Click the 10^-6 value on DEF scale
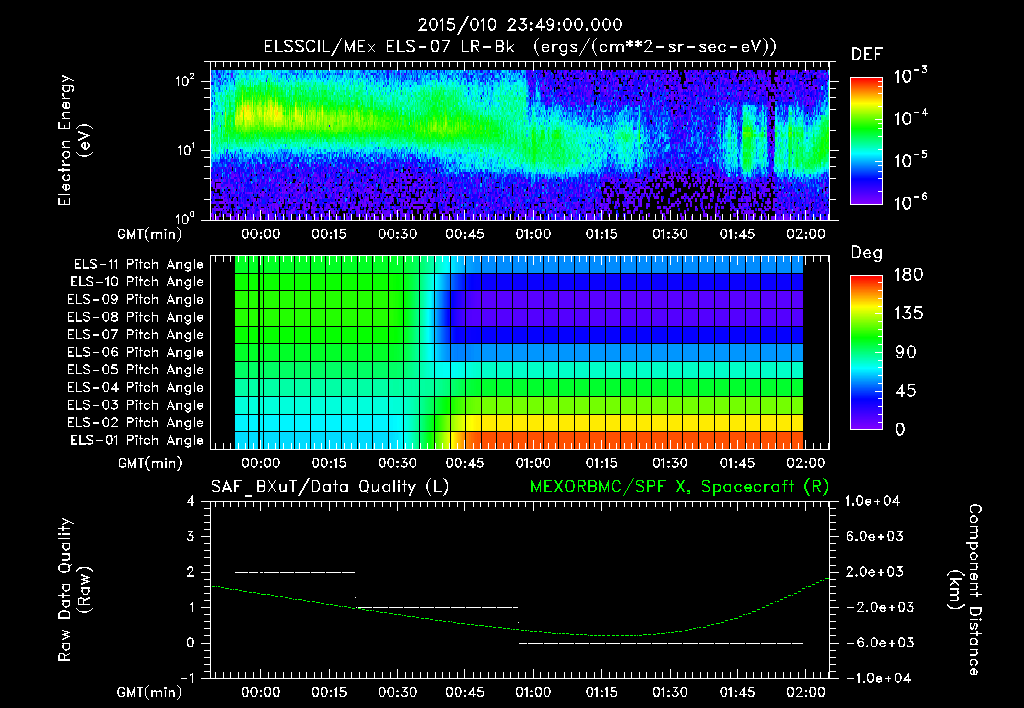Viewport: 1024px width, 708px height. [910, 202]
